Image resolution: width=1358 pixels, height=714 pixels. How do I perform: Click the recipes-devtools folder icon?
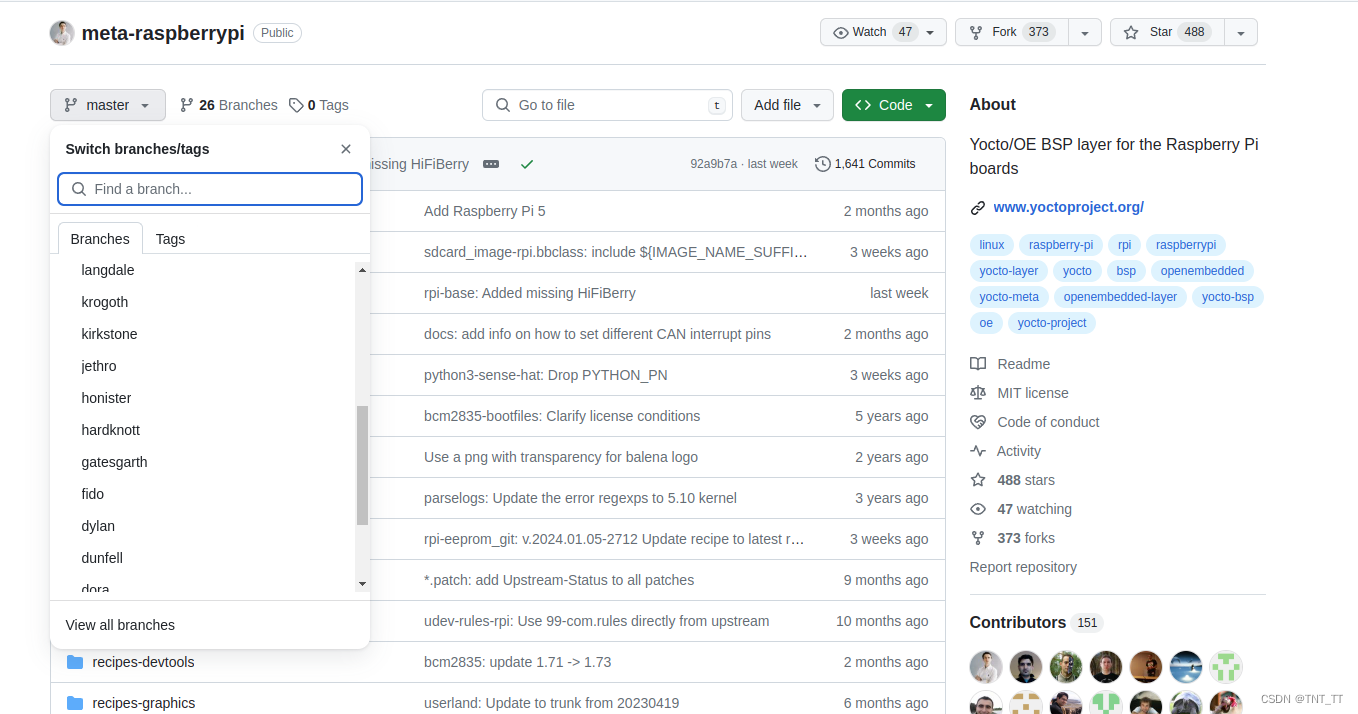(x=75, y=662)
